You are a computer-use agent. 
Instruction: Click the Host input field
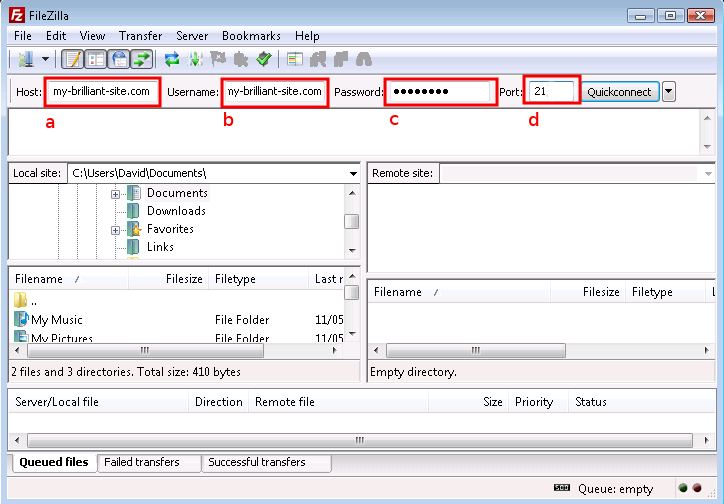tap(103, 91)
